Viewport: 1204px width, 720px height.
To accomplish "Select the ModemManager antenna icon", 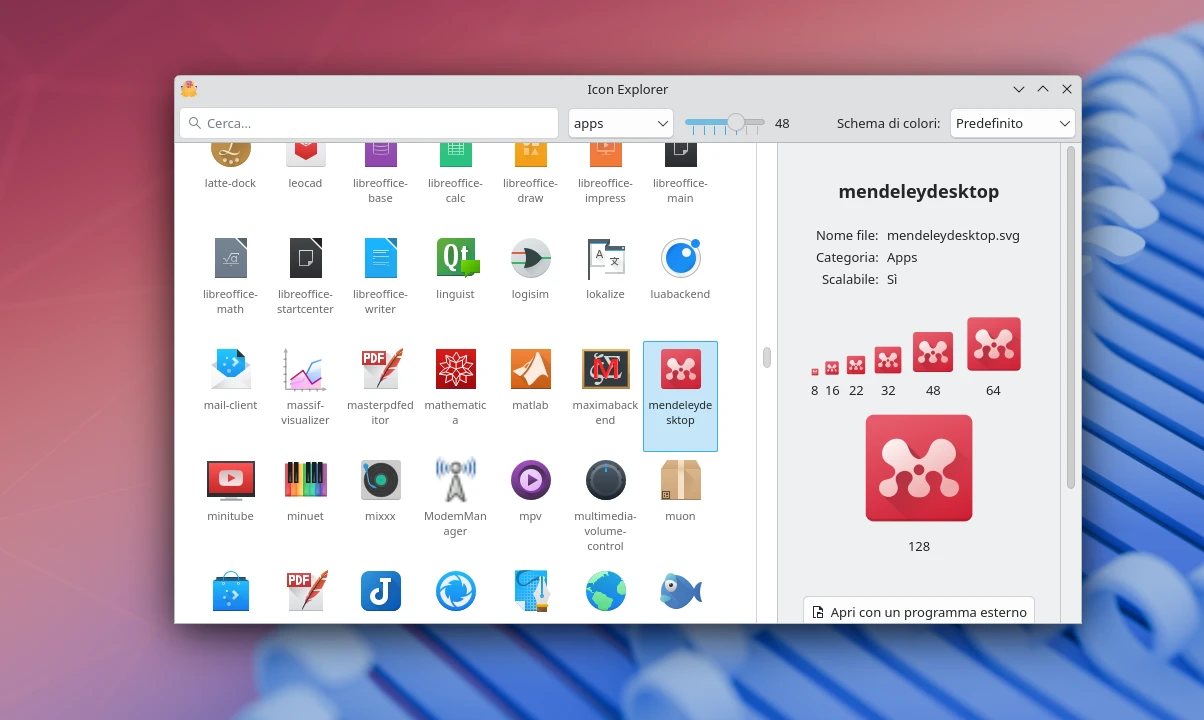I will (455, 480).
